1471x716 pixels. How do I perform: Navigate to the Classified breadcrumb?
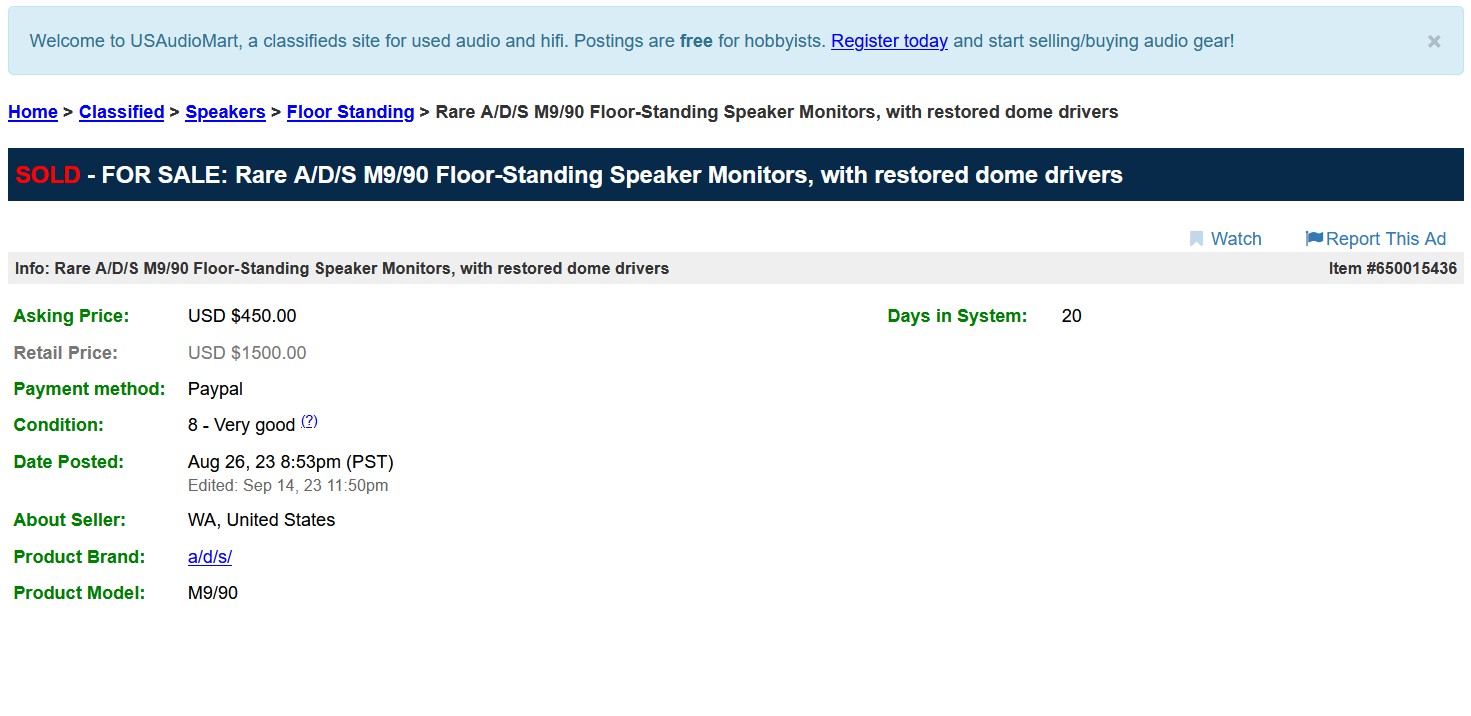pos(121,112)
